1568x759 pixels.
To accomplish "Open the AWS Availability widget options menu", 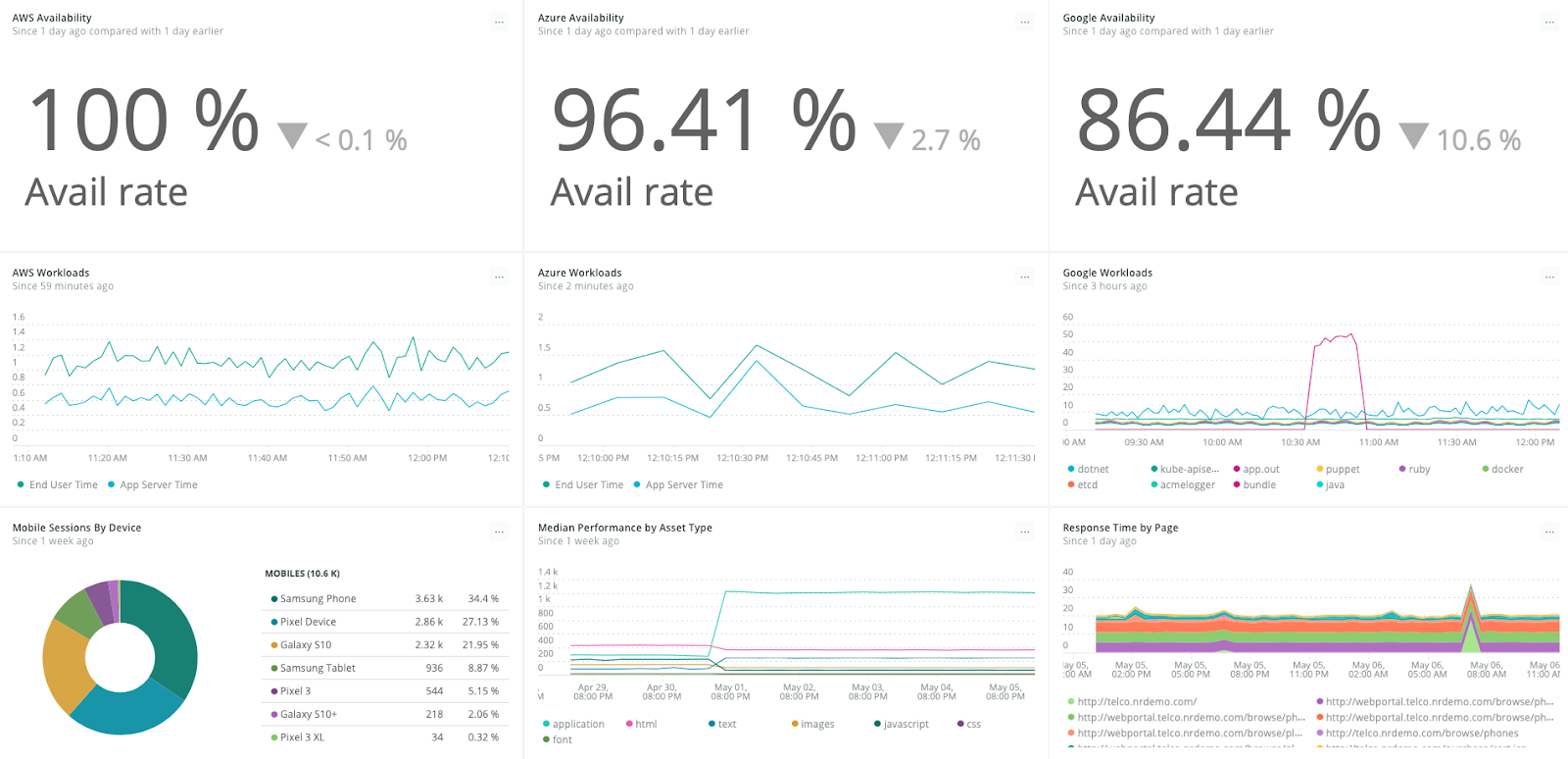I will 499,23.
